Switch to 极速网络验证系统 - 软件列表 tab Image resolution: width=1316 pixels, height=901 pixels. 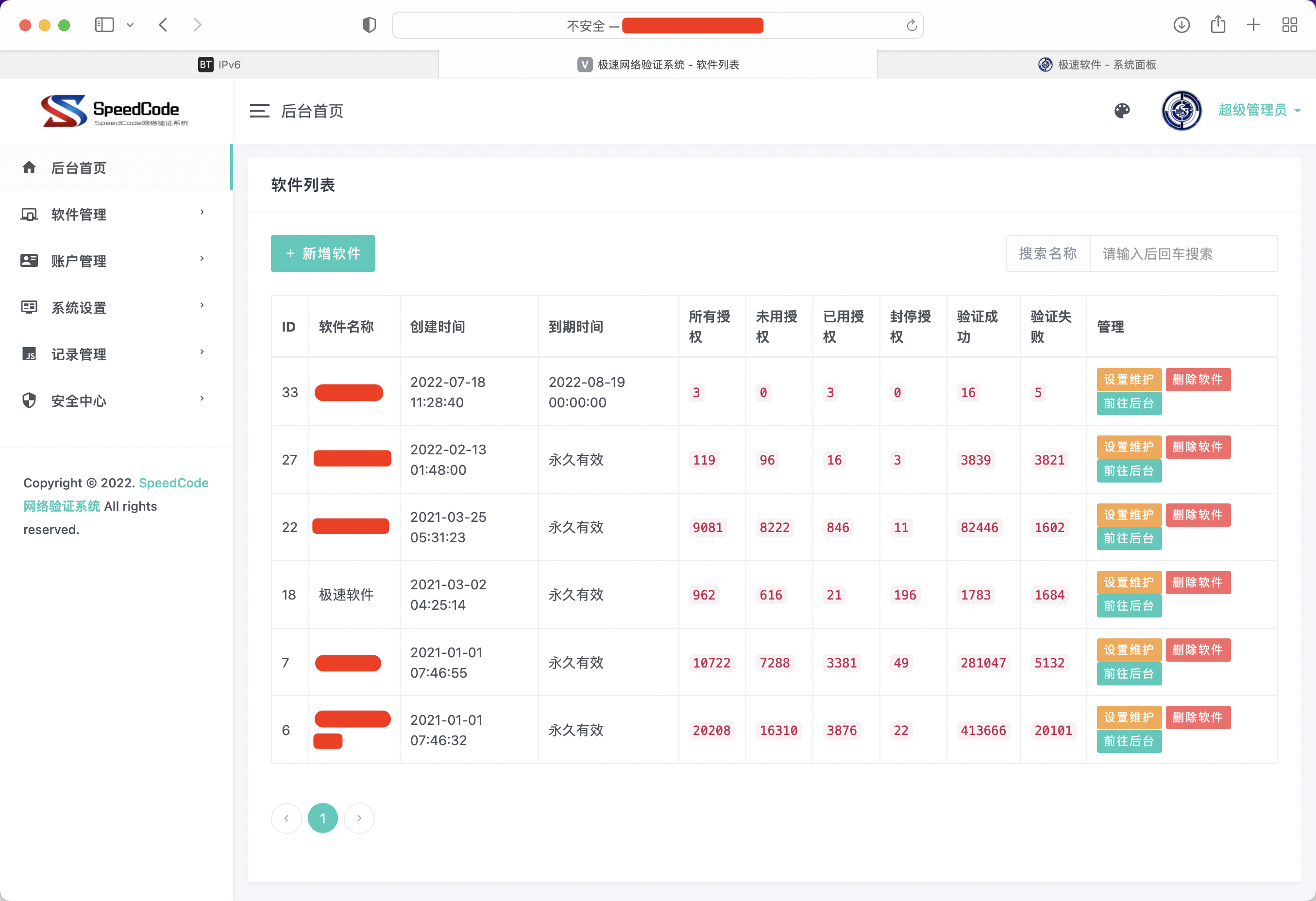(658, 65)
